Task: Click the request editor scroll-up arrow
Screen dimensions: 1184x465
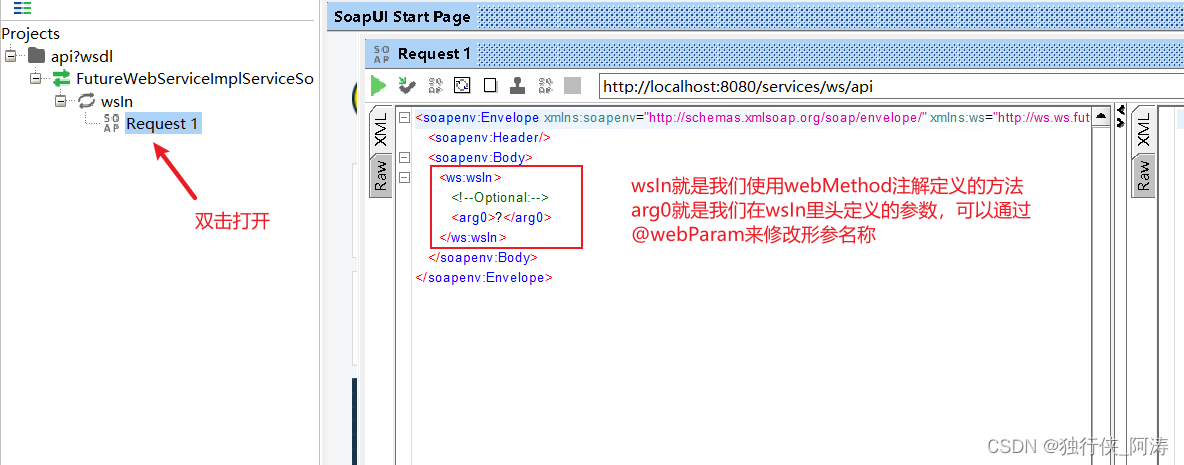Action: pos(1101,116)
